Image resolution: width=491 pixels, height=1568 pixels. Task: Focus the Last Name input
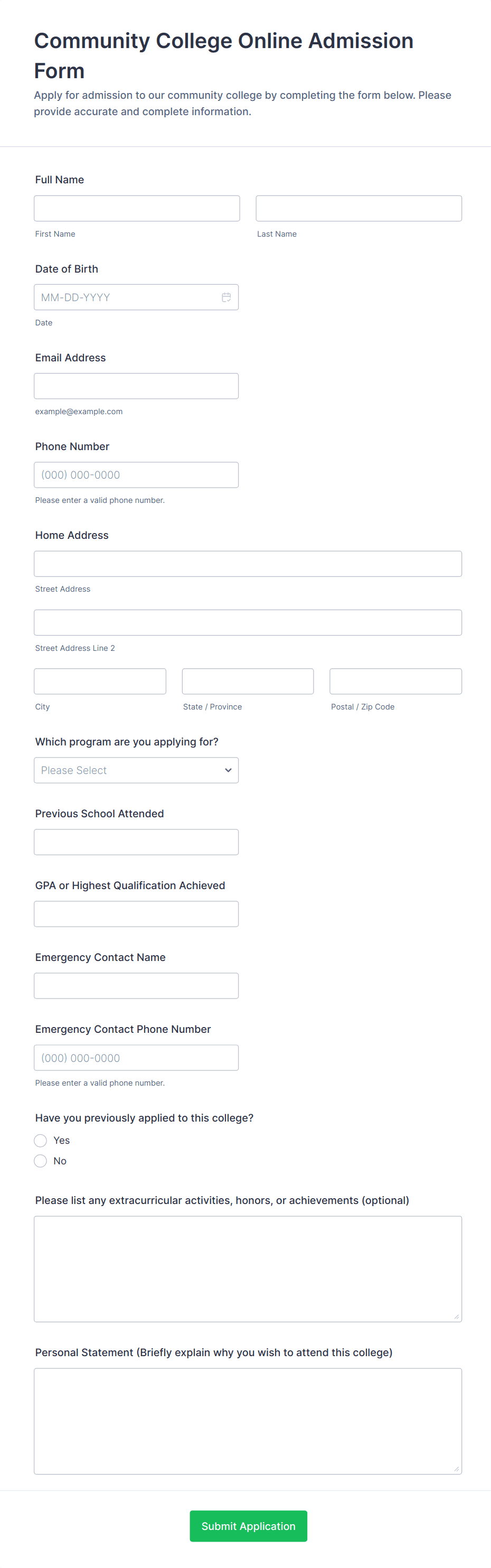358,208
